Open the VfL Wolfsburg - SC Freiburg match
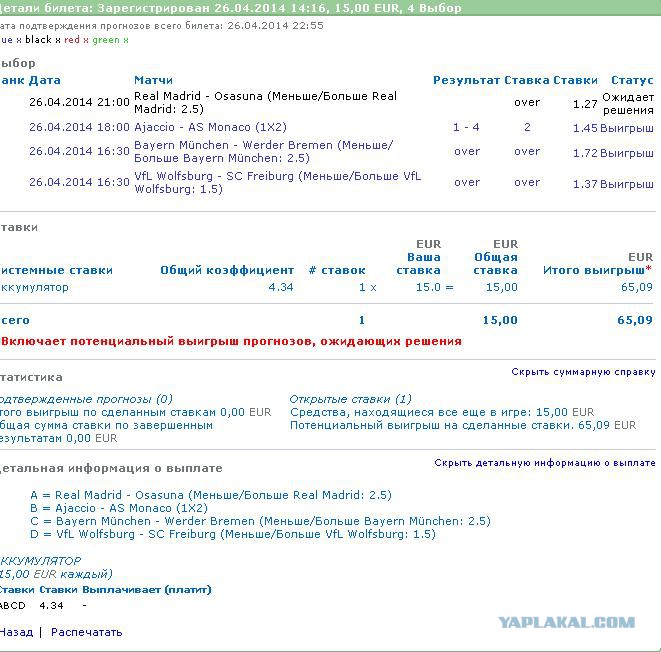The image size is (661, 652). click(277, 182)
